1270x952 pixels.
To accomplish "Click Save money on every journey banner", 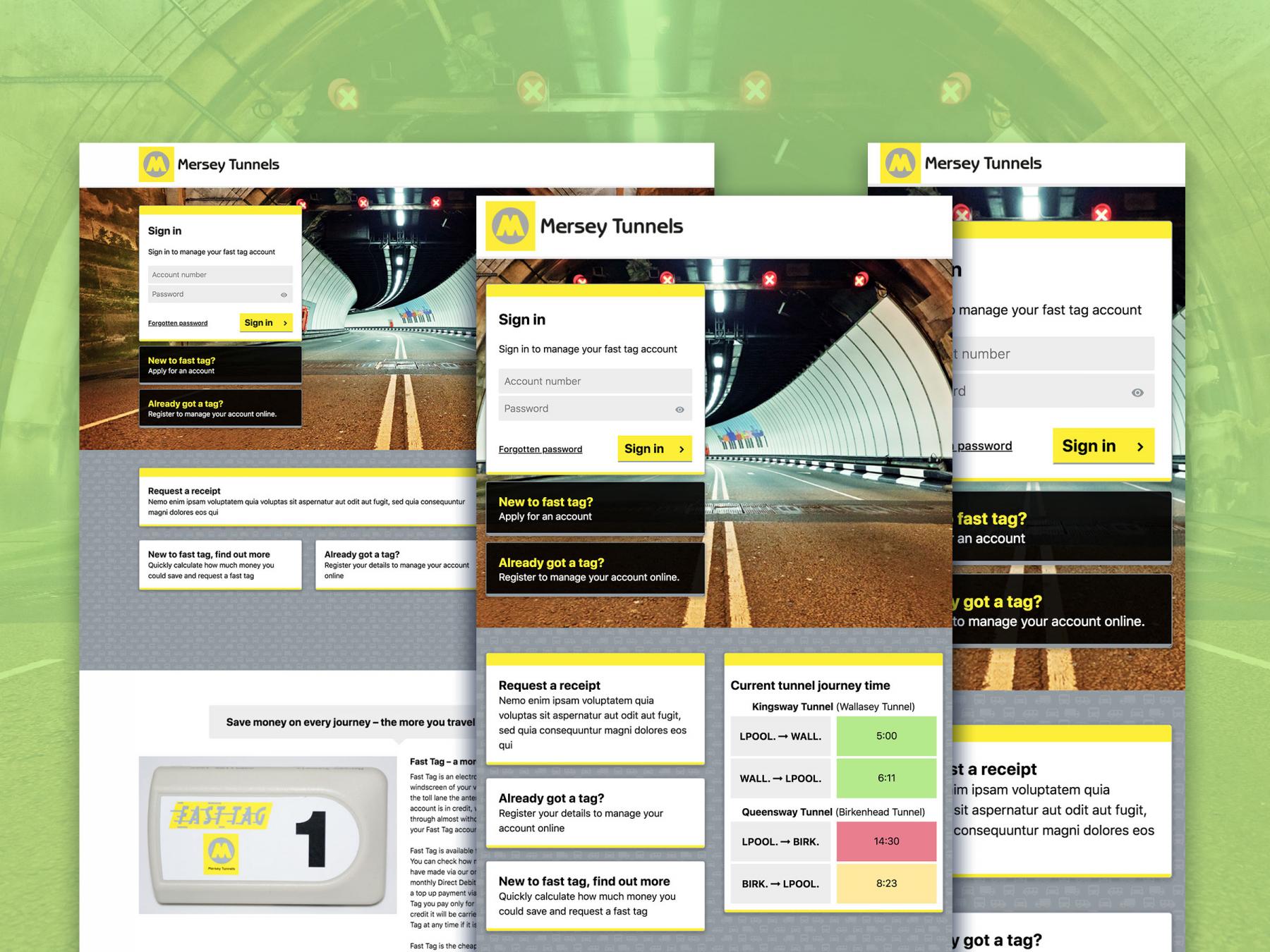I will point(343,722).
